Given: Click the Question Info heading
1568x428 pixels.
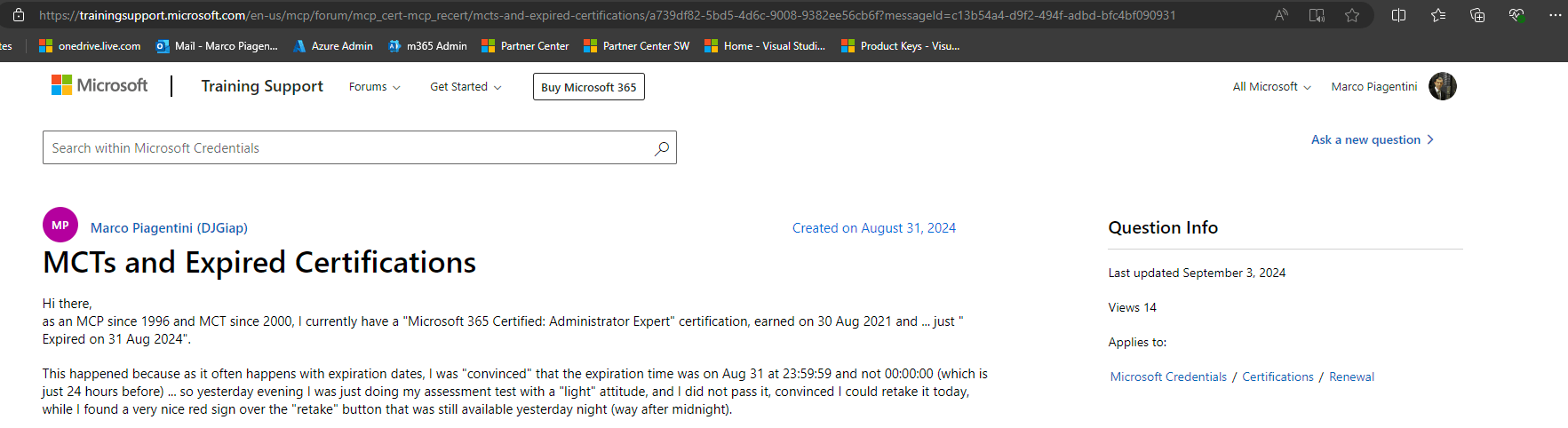Looking at the screenshot, I should tap(1163, 228).
